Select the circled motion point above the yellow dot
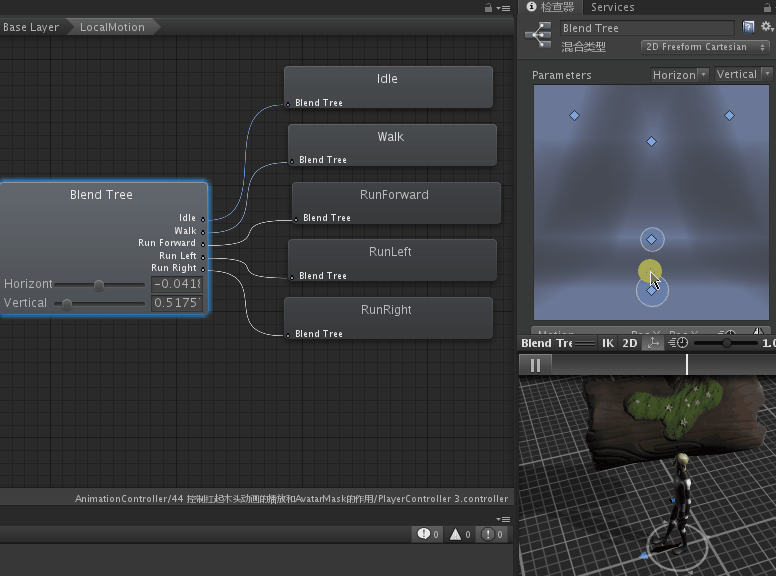Image resolution: width=776 pixels, height=576 pixels. pyautogui.click(x=652, y=240)
